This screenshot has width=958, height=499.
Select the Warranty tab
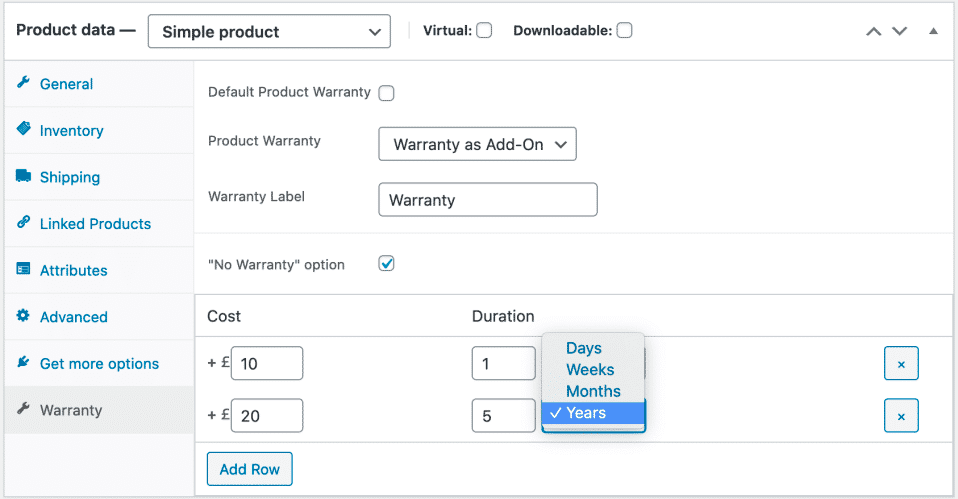click(99, 410)
